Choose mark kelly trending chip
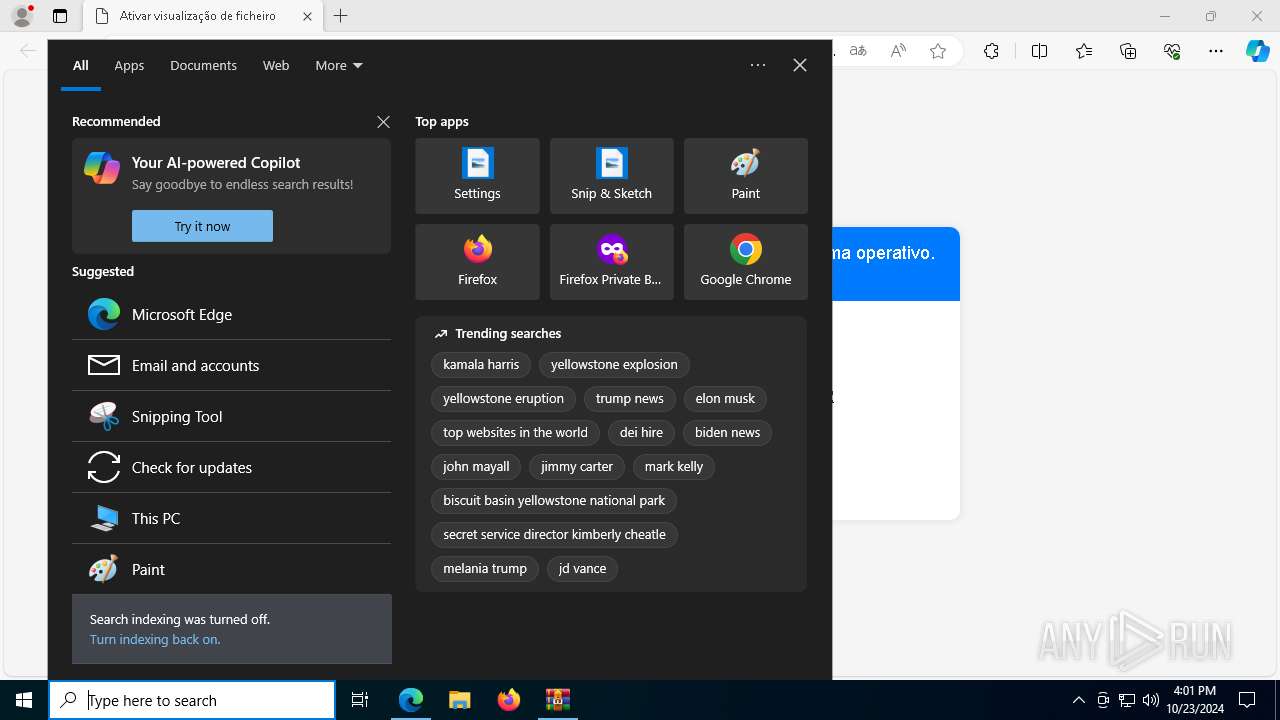Screen dimensions: 1280x720 pos(673,467)
